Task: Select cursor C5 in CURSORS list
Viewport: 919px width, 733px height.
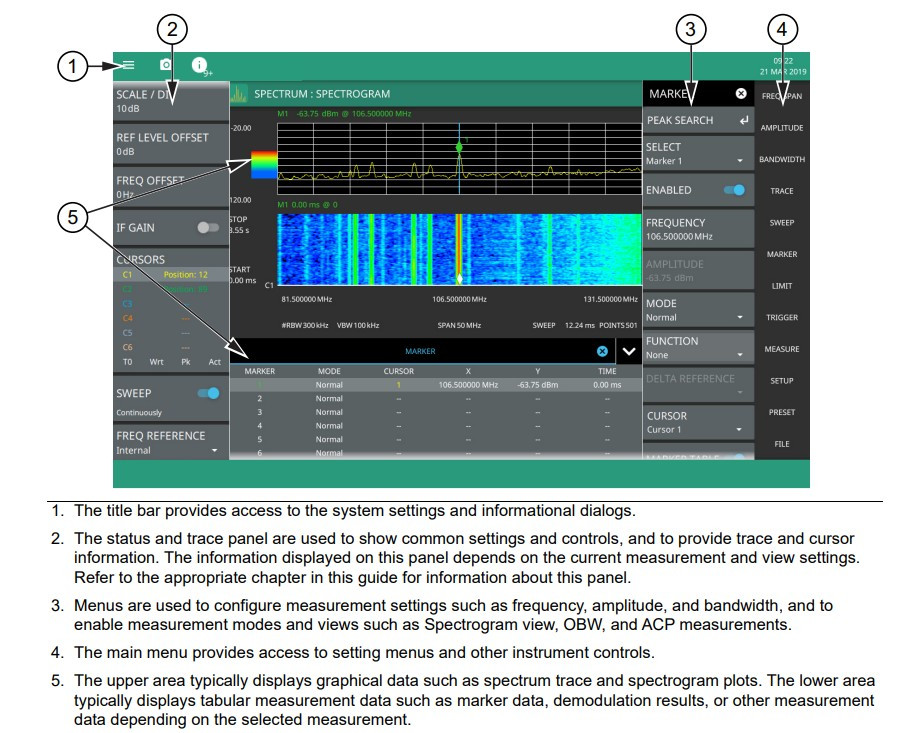Action: 171,332
